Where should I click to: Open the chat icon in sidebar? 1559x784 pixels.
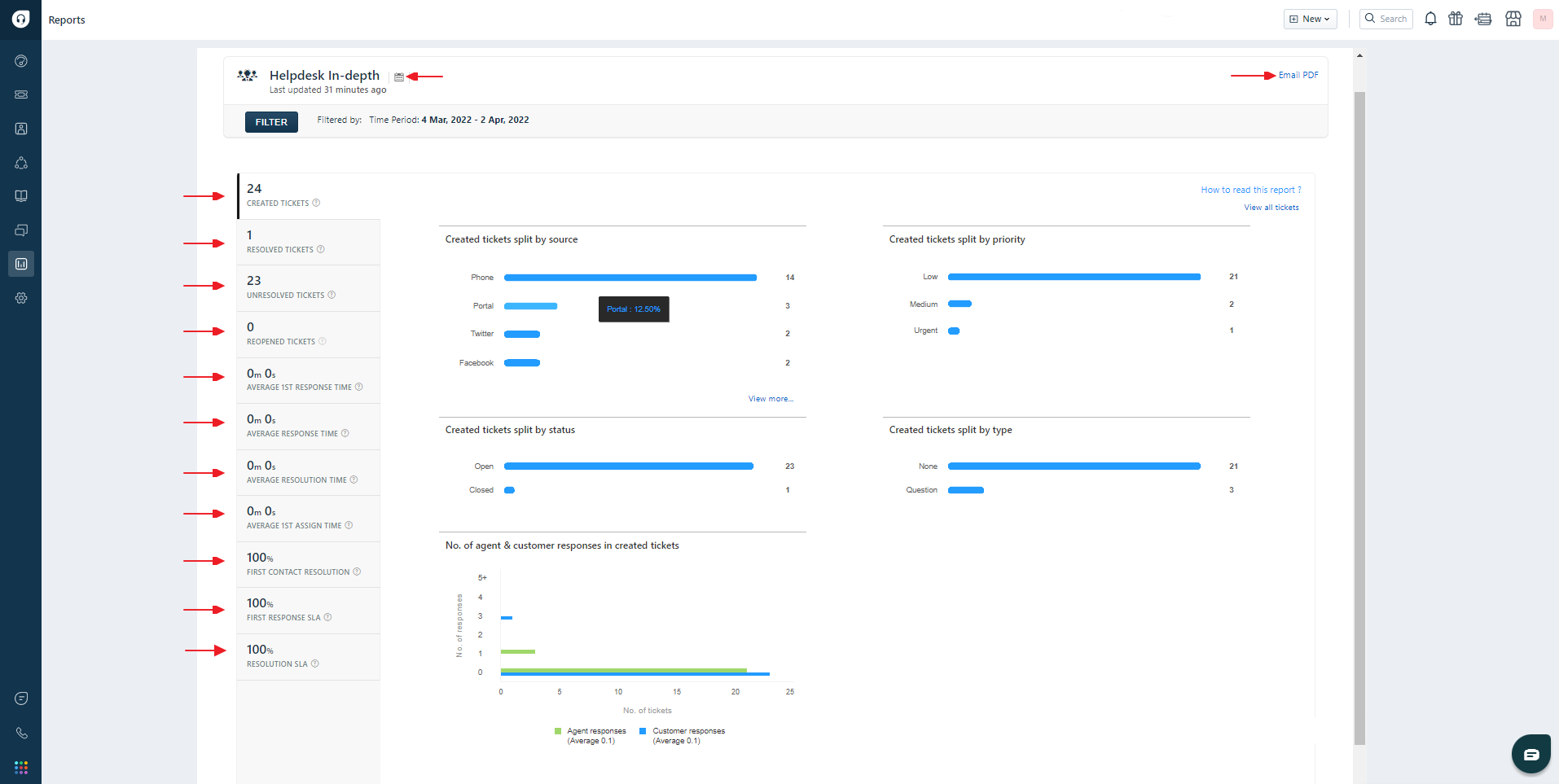coord(21,699)
